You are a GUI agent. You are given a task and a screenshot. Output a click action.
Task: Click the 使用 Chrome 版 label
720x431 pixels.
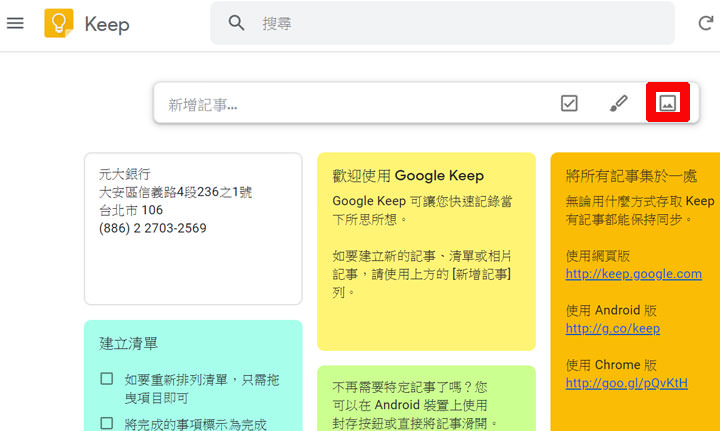point(611,365)
